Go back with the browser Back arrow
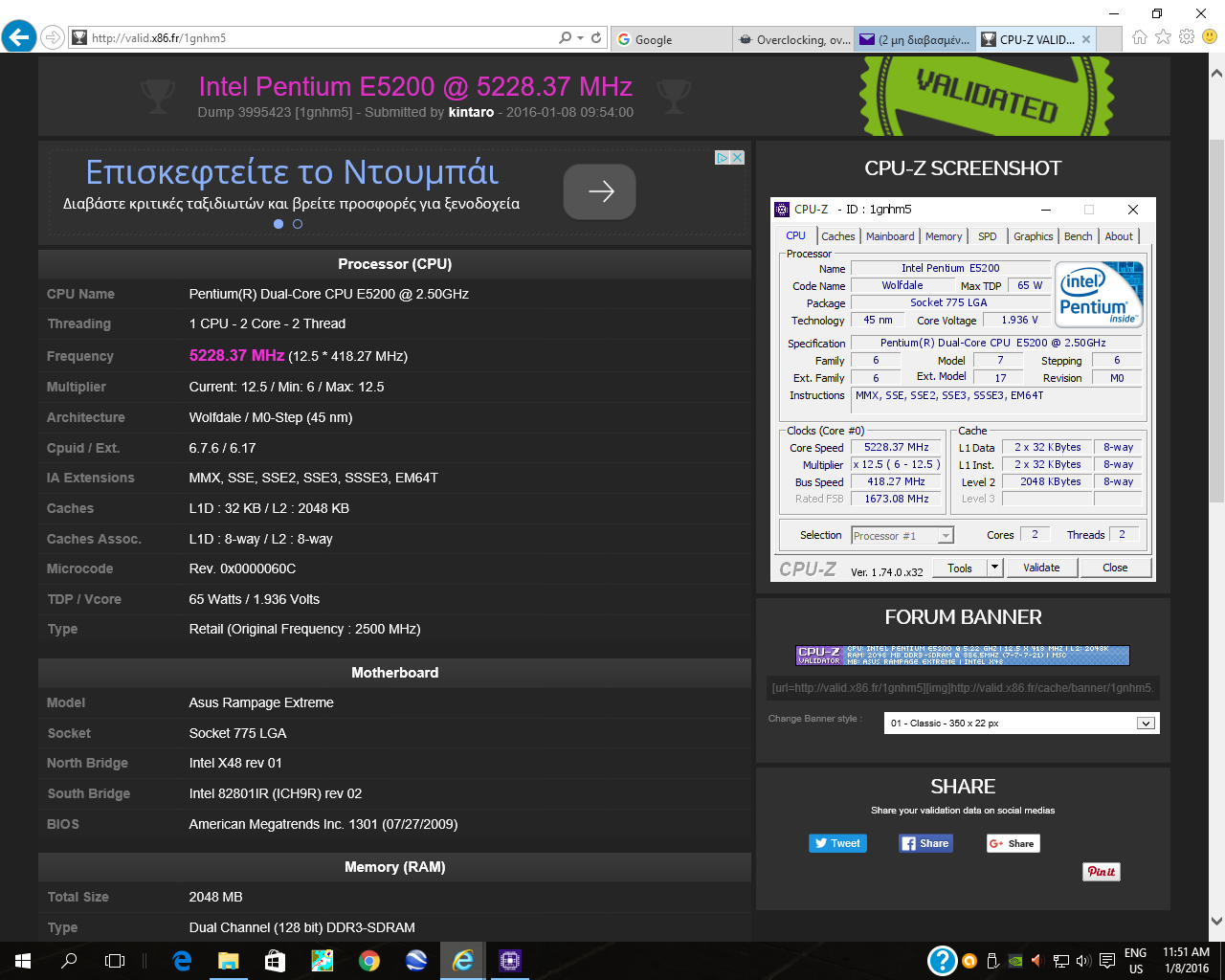The width and height of the screenshot is (1225, 980). [18, 37]
